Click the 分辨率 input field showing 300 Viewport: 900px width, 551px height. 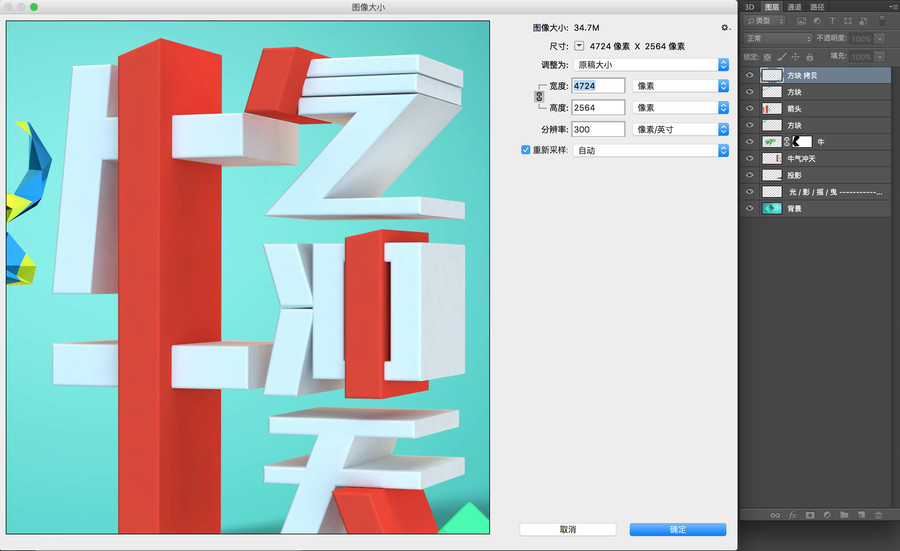click(x=598, y=129)
